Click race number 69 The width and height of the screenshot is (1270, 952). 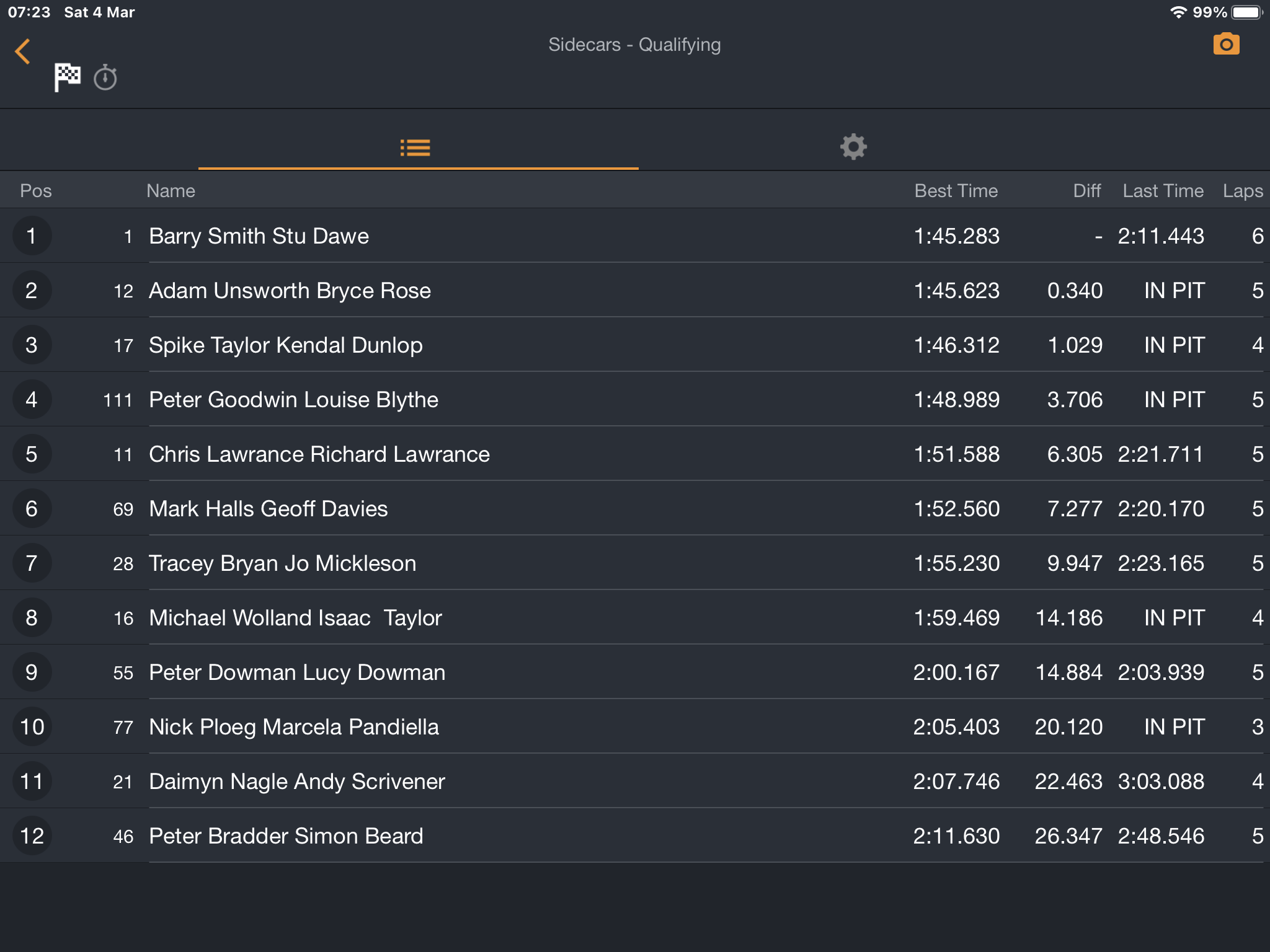123,509
